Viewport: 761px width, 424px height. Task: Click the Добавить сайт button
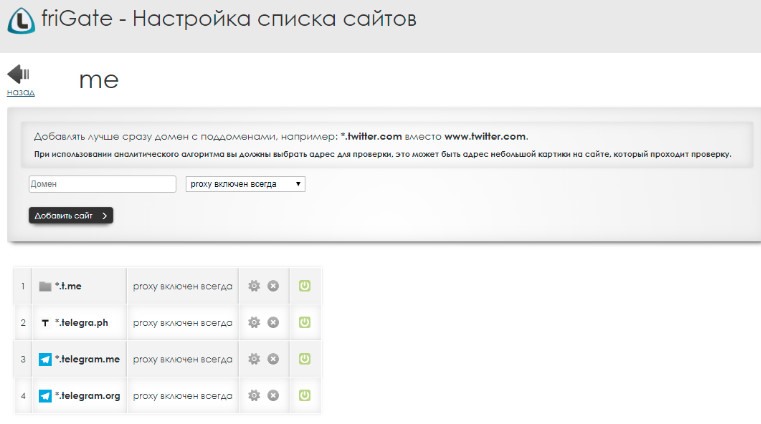point(71,215)
